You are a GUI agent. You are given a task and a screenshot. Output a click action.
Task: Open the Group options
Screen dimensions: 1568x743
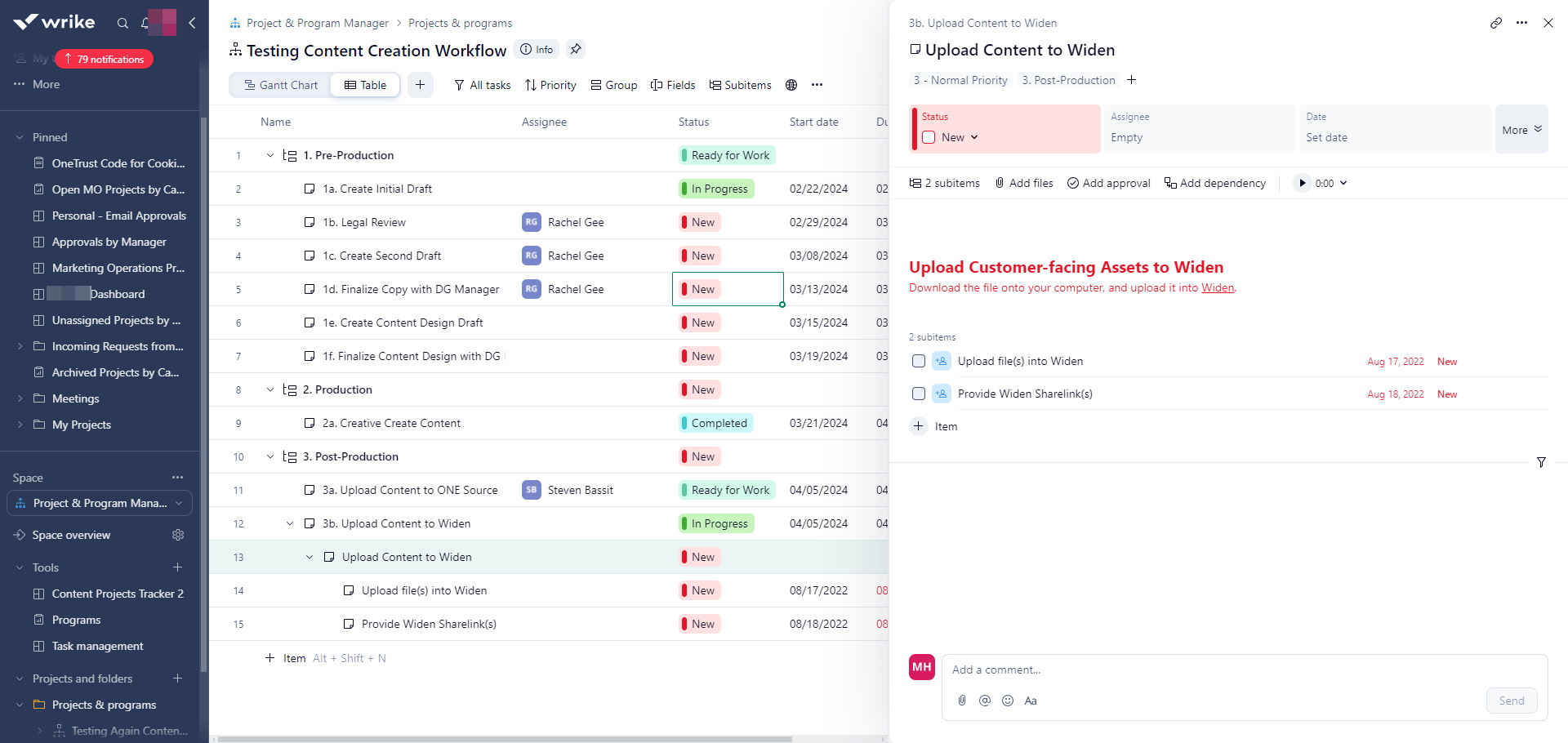[614, 85]
